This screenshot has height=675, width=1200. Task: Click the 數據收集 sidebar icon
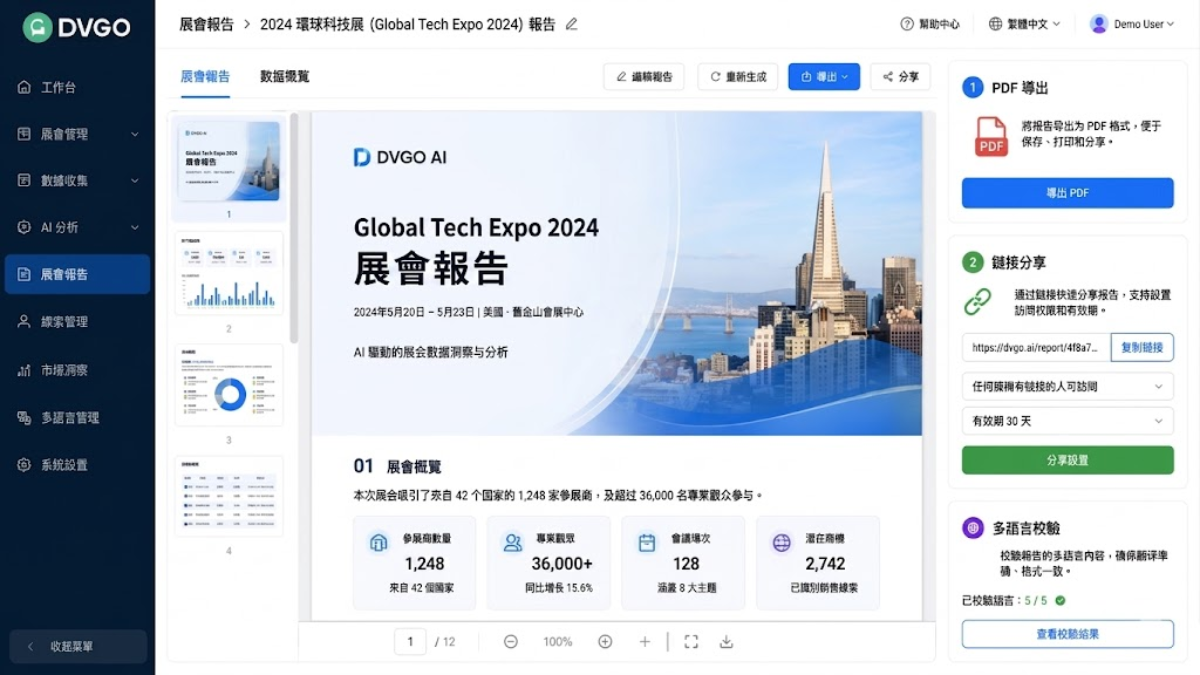pos(25,180)
